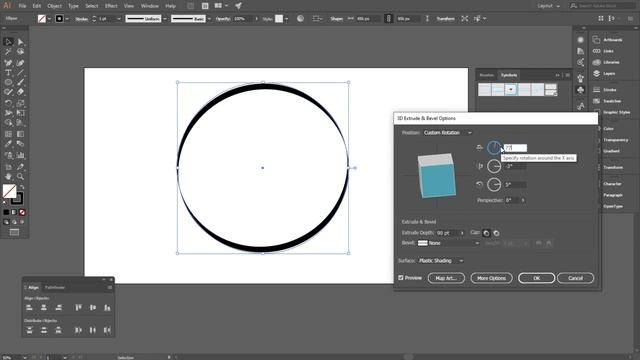Click the 3D cube rotation preview
Image resolution: width=640 pixels, height=360 pixels.
(436, 176)
